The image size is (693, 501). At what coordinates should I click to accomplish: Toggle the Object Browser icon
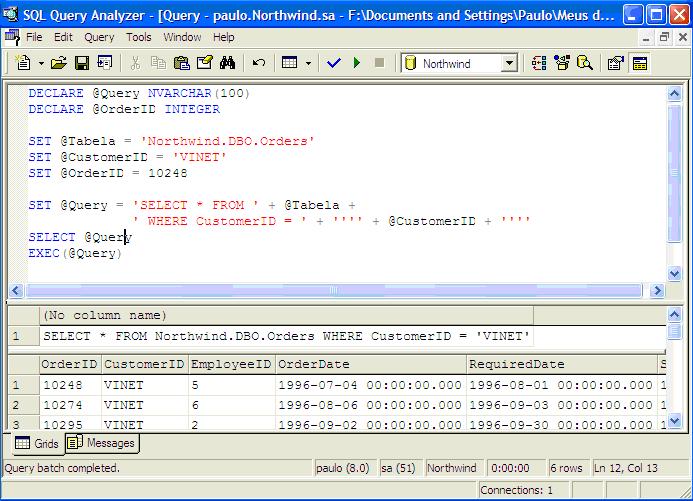563,63
